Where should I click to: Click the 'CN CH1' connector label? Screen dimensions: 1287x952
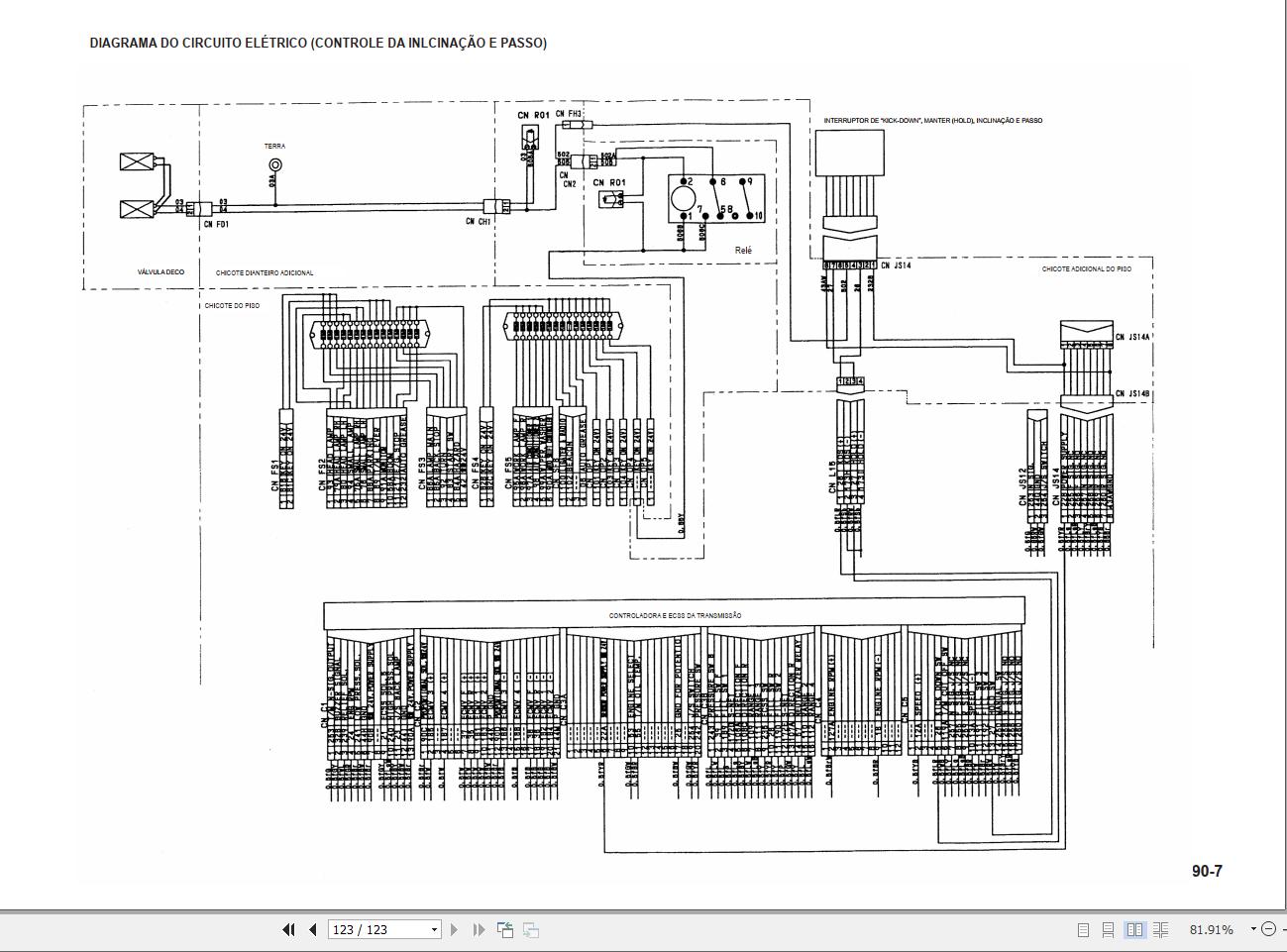(x=479, y=221)
